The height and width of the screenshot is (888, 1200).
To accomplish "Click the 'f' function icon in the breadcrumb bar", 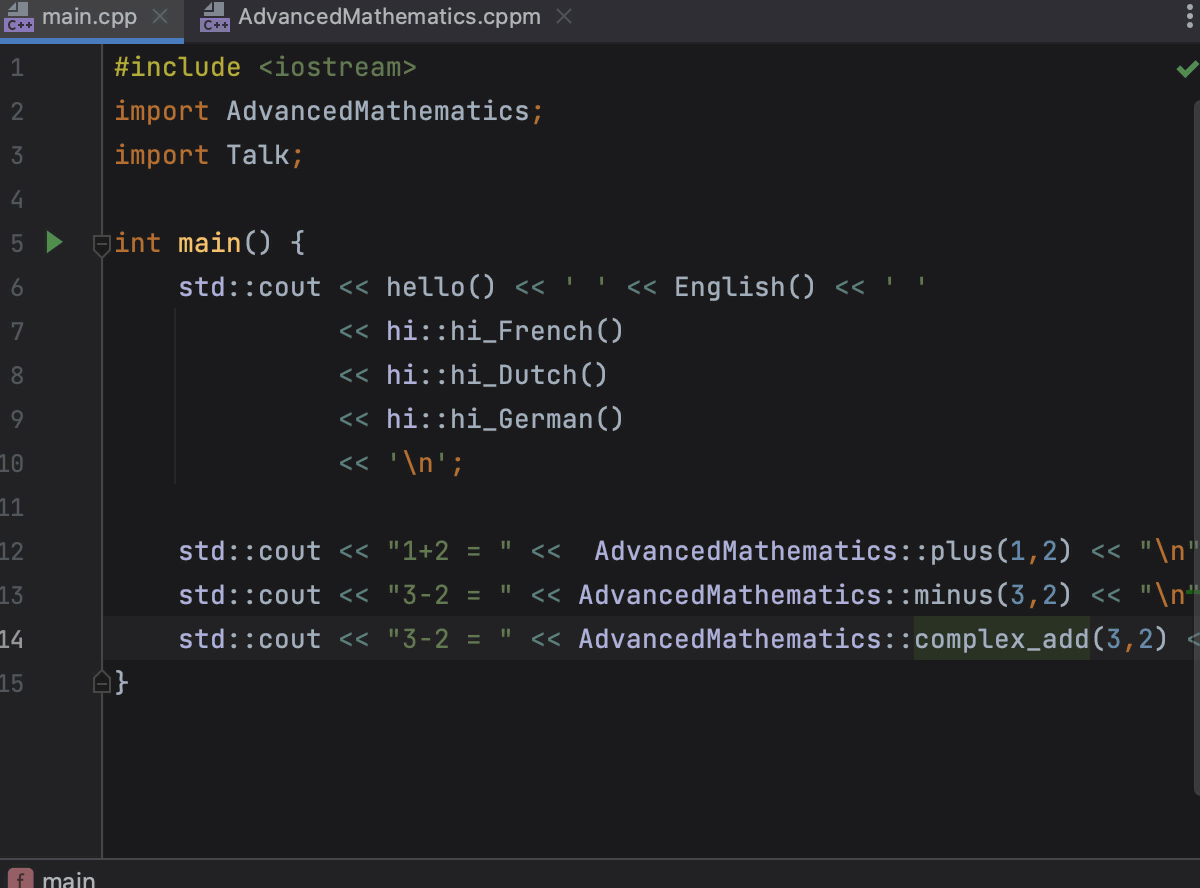I will click(20, 878).
